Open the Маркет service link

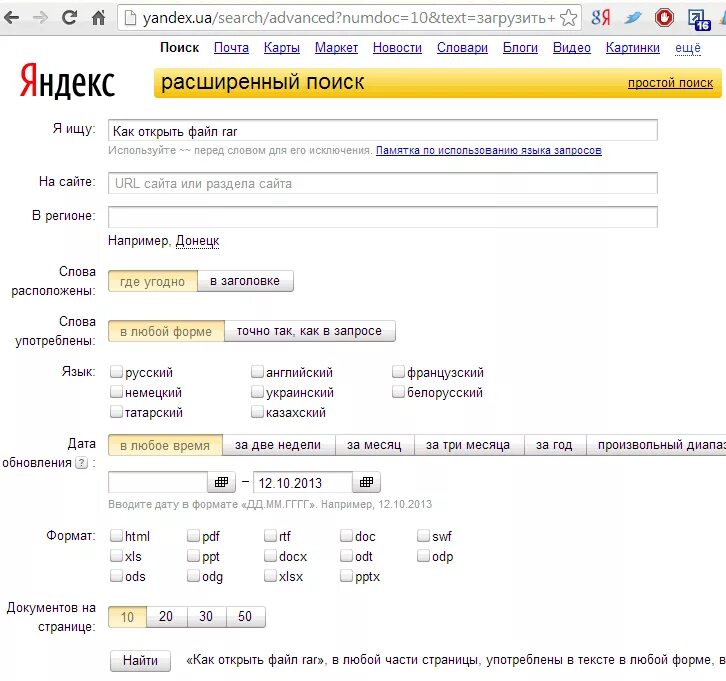336,48
